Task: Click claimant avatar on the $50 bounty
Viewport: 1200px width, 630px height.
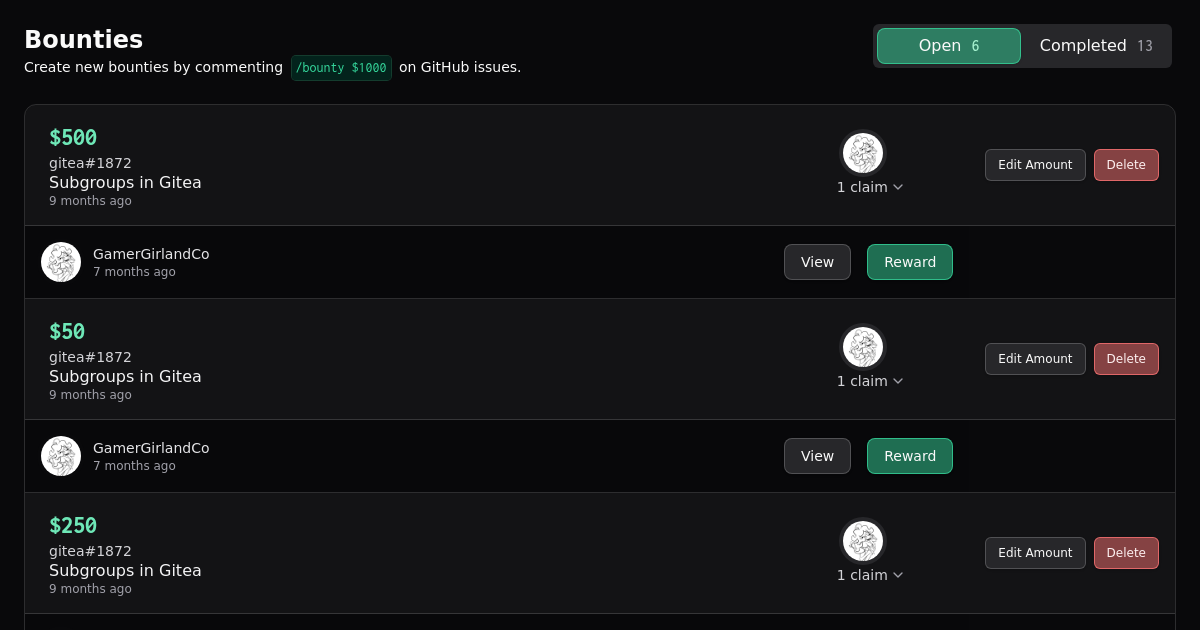Action: click(862, 347)
